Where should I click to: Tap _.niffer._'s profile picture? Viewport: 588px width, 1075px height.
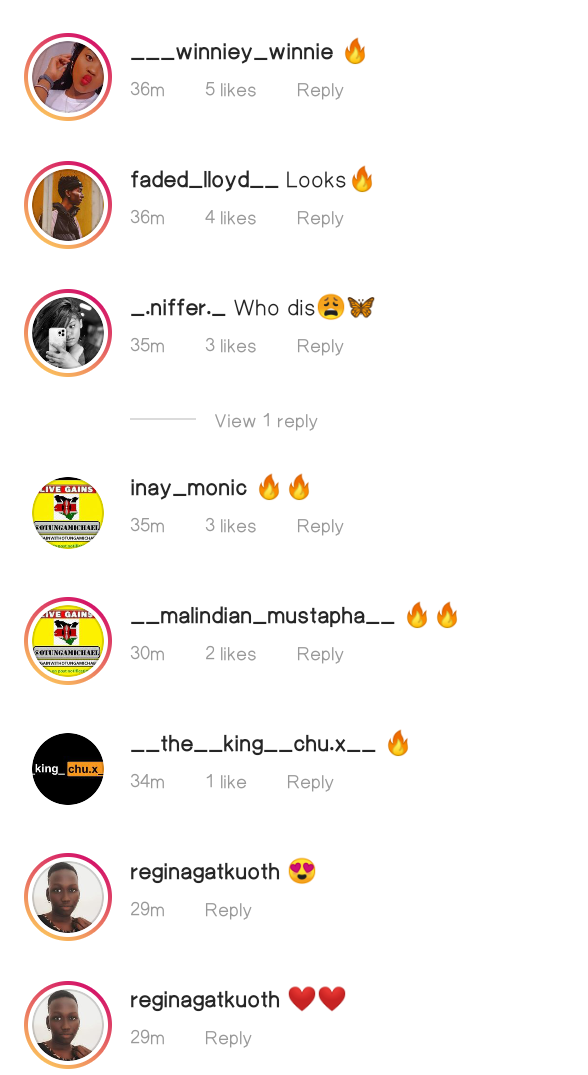(x=68, y=333)
